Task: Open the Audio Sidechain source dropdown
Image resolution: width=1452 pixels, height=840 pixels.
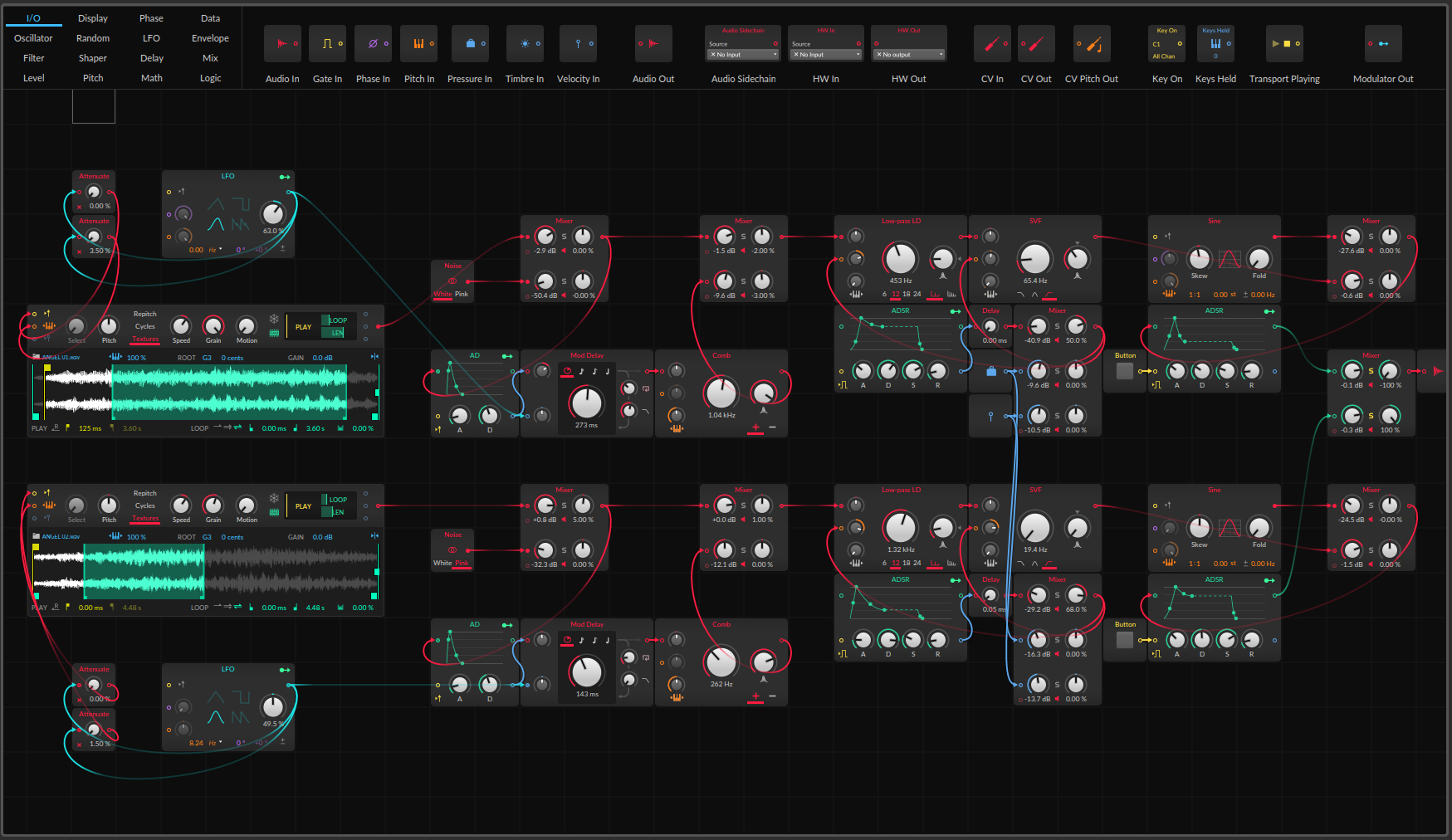Action: coord(743,55)
